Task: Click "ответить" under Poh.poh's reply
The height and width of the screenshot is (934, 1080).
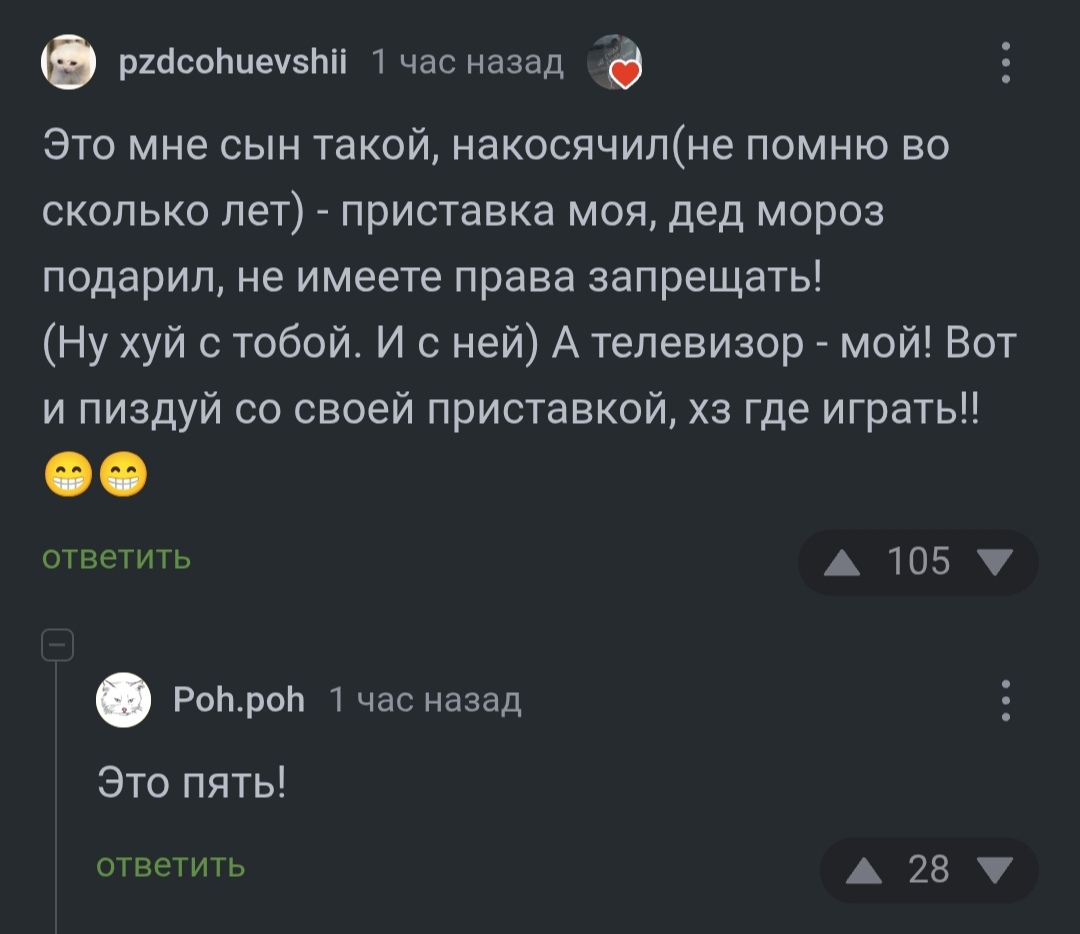Action: coord(171,865)
